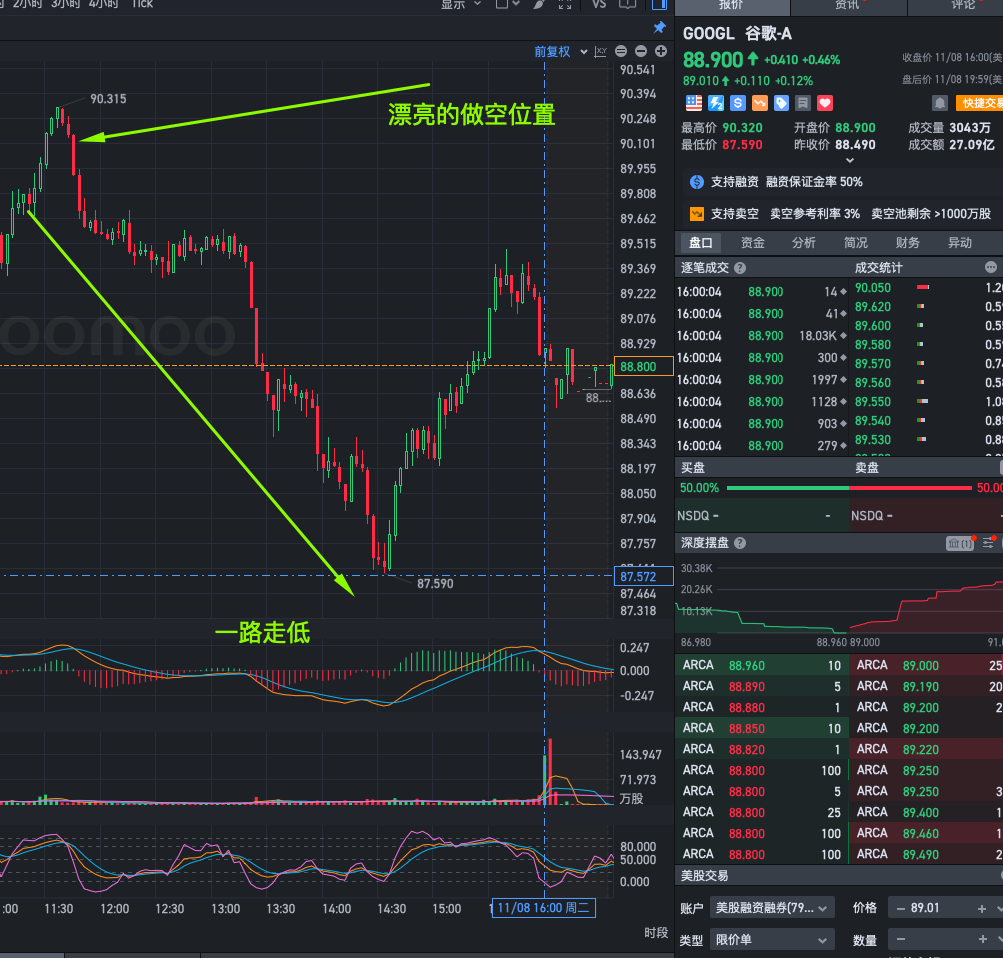Select the 简况 sub-tab
This screenshot has width=1003, height=958.
point(856,243)
